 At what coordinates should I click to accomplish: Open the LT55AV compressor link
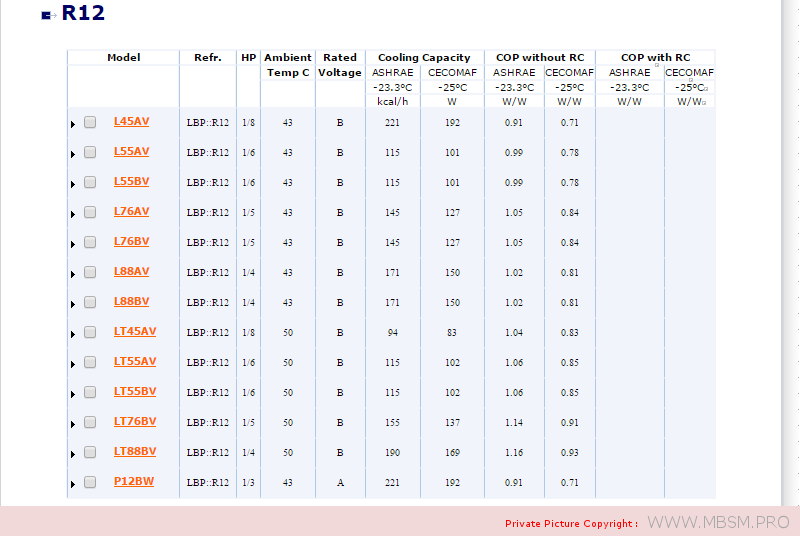135,361
